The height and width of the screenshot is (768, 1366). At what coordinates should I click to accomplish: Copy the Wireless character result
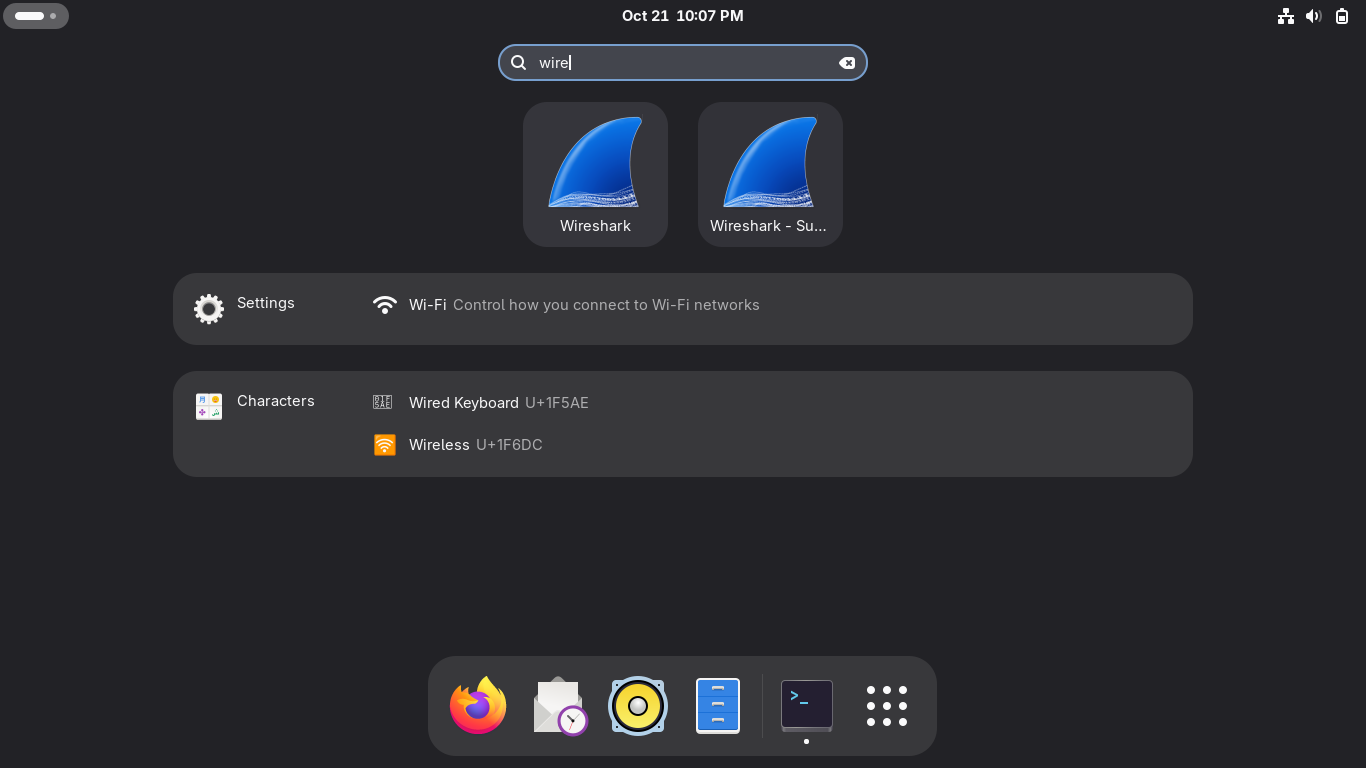(457, 445)
